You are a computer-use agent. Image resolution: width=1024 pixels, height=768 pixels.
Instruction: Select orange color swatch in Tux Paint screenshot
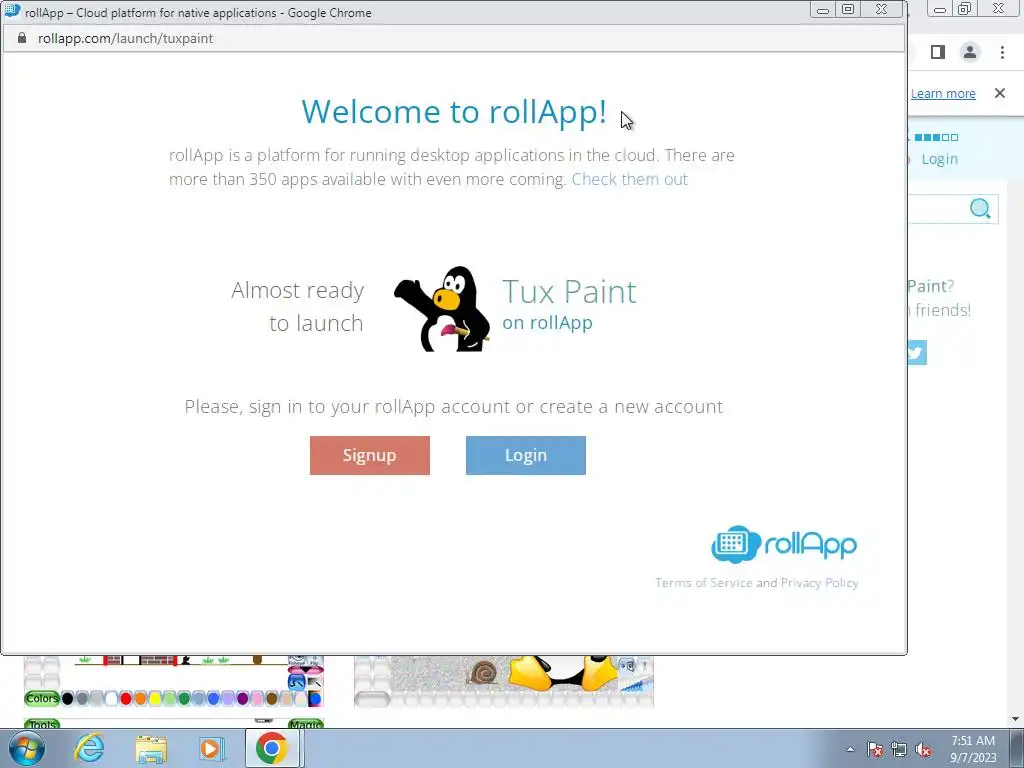[x=140, y=699]
